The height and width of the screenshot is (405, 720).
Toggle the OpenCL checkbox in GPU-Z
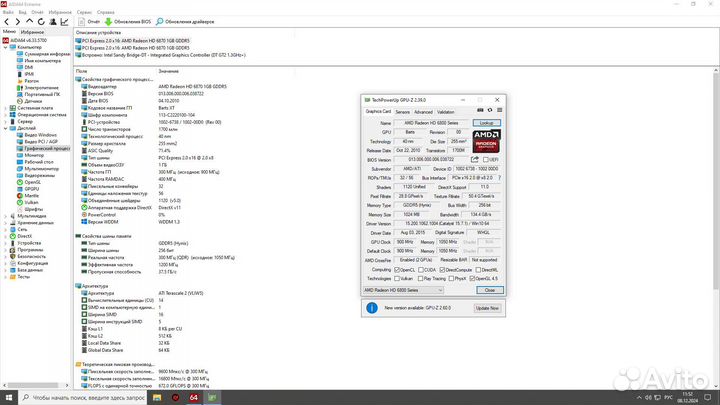[x=400, y=269]
